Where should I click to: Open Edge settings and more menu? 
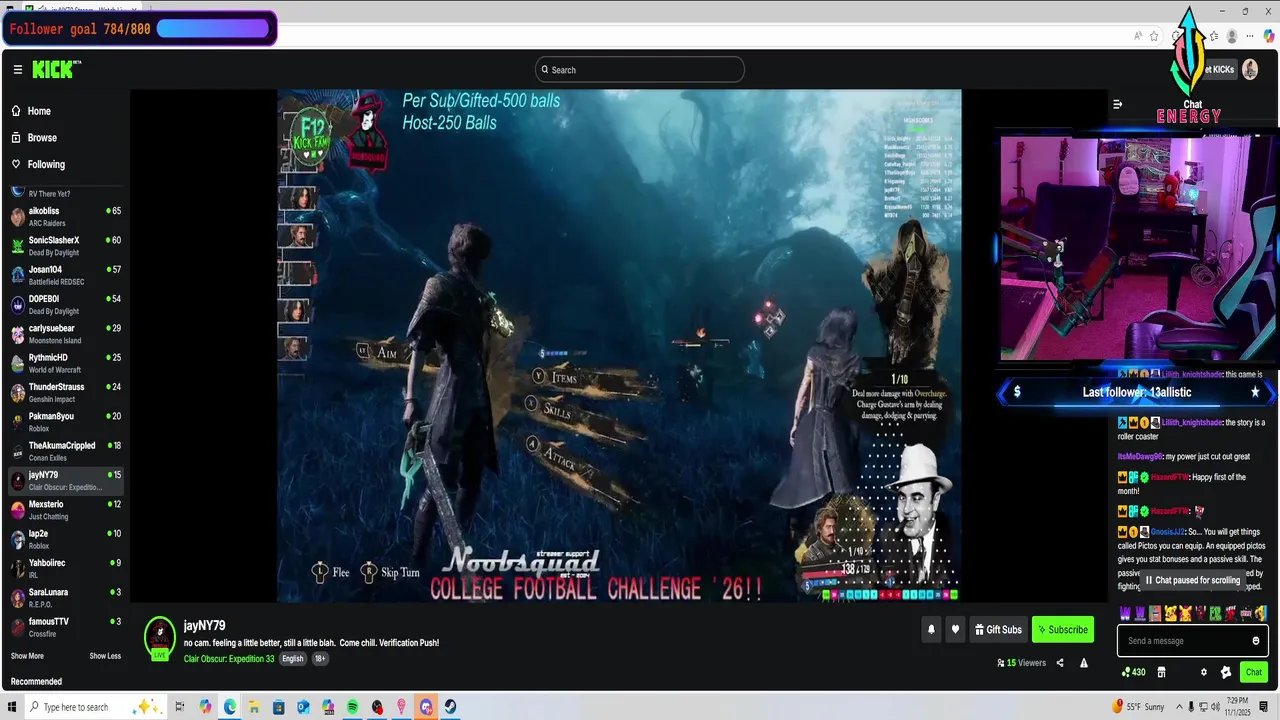pos(1250,36)
